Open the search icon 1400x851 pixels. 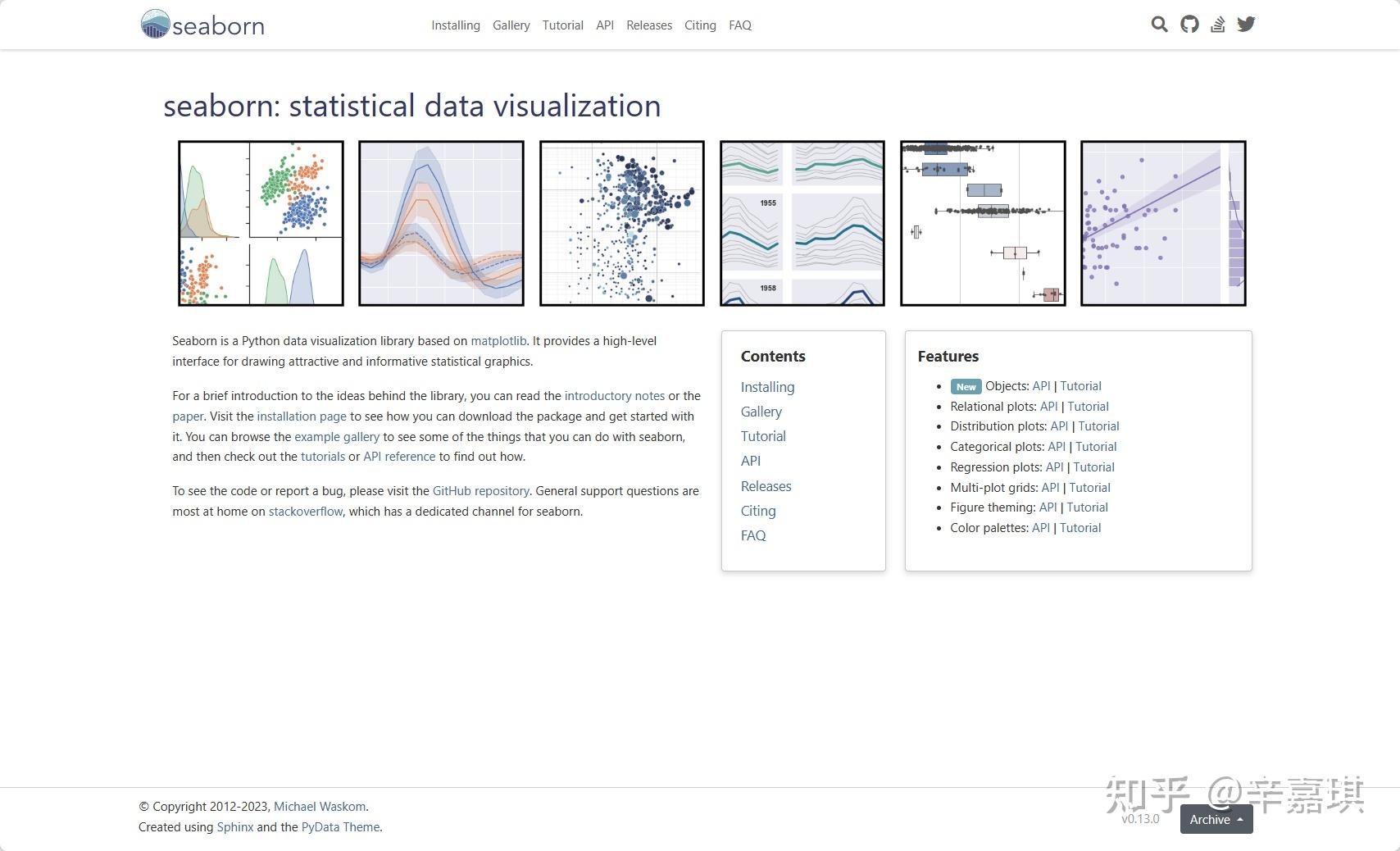point(1158,25)
